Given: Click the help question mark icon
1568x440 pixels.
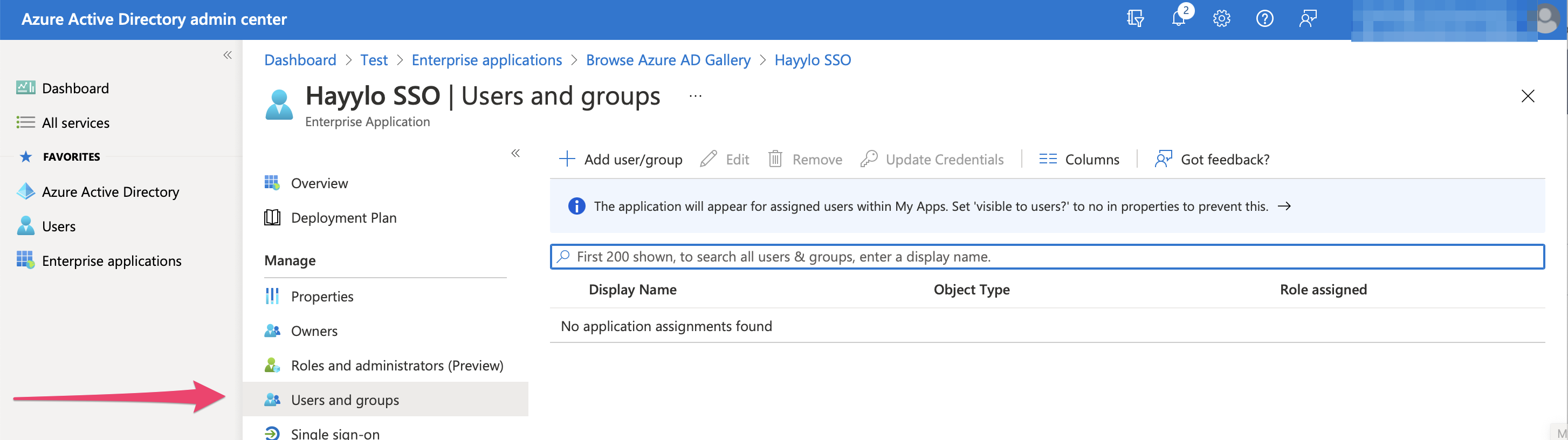Looking at the screenshot, I should click(x=1264, y=19).
